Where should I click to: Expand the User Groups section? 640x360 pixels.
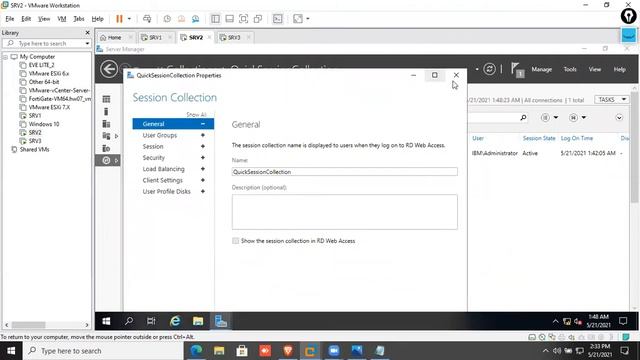click(202, 135)
